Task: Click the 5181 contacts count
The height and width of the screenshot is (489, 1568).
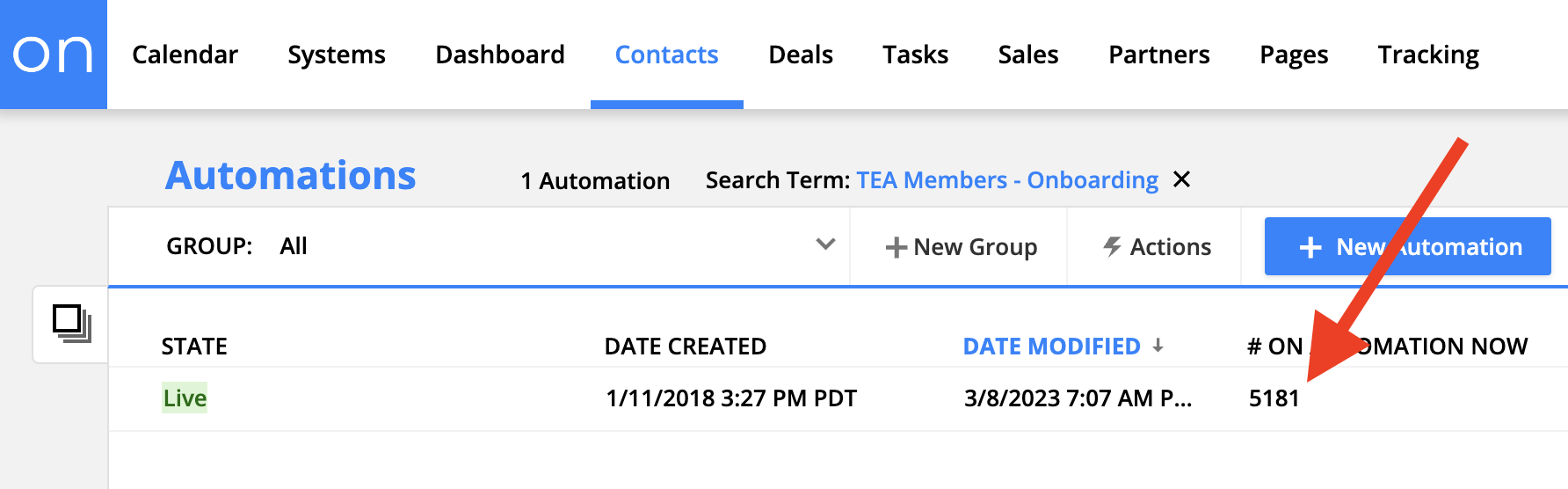Action: pos(1274,398)
